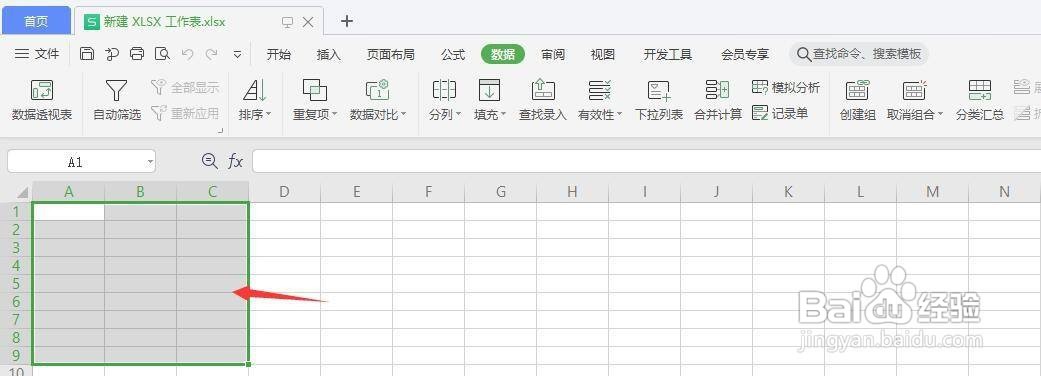This screenshot has height=376, width=1041.
Task: Click the select-all corner triangle
Action: coord(23,193)
